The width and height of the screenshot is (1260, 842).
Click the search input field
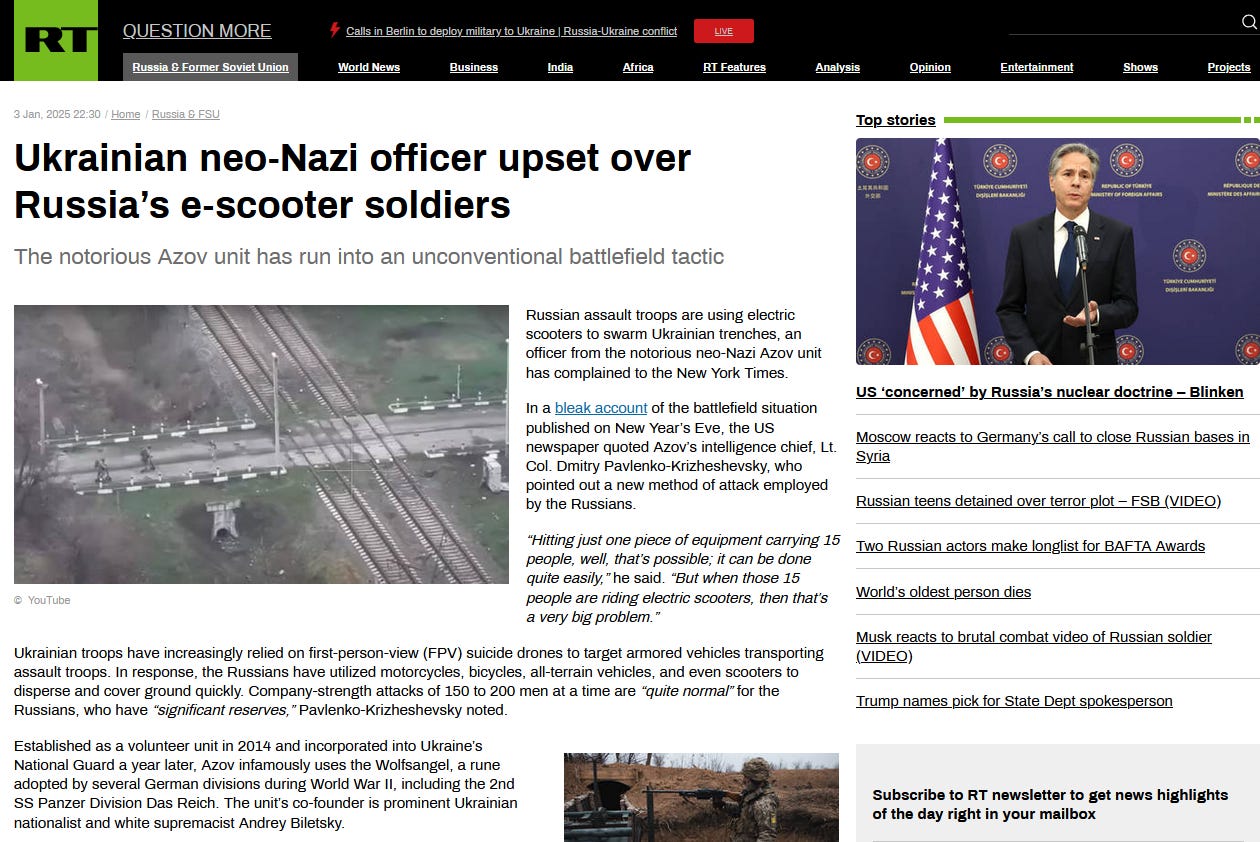pyautogui.click(x=1122, y=23)
